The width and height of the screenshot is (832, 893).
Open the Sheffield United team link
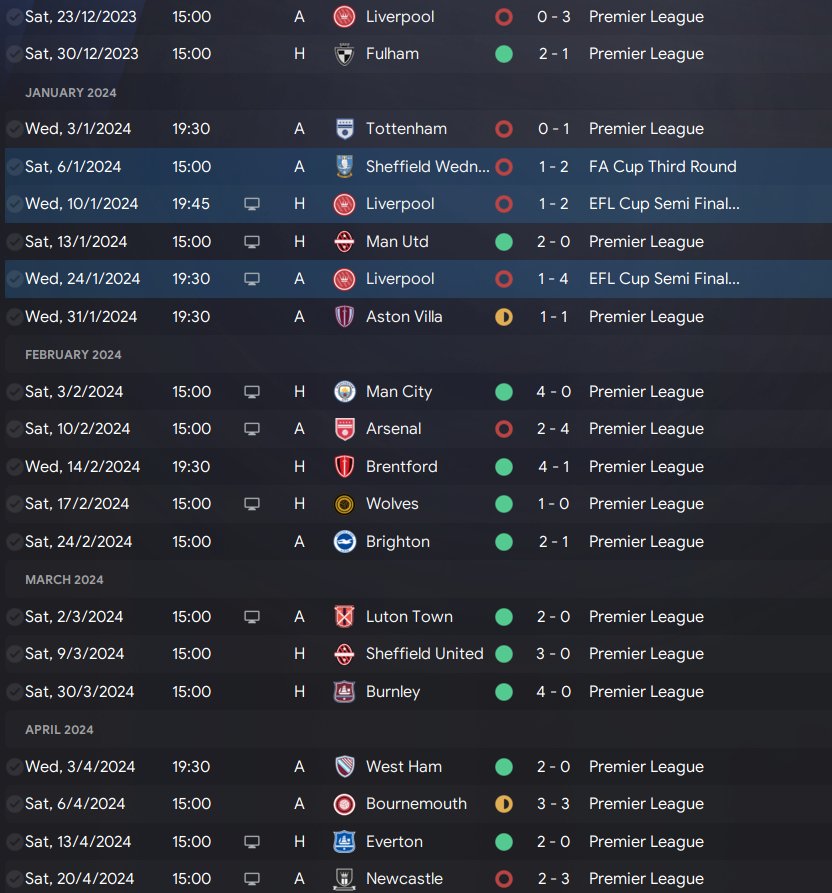(x=424, y=654)
